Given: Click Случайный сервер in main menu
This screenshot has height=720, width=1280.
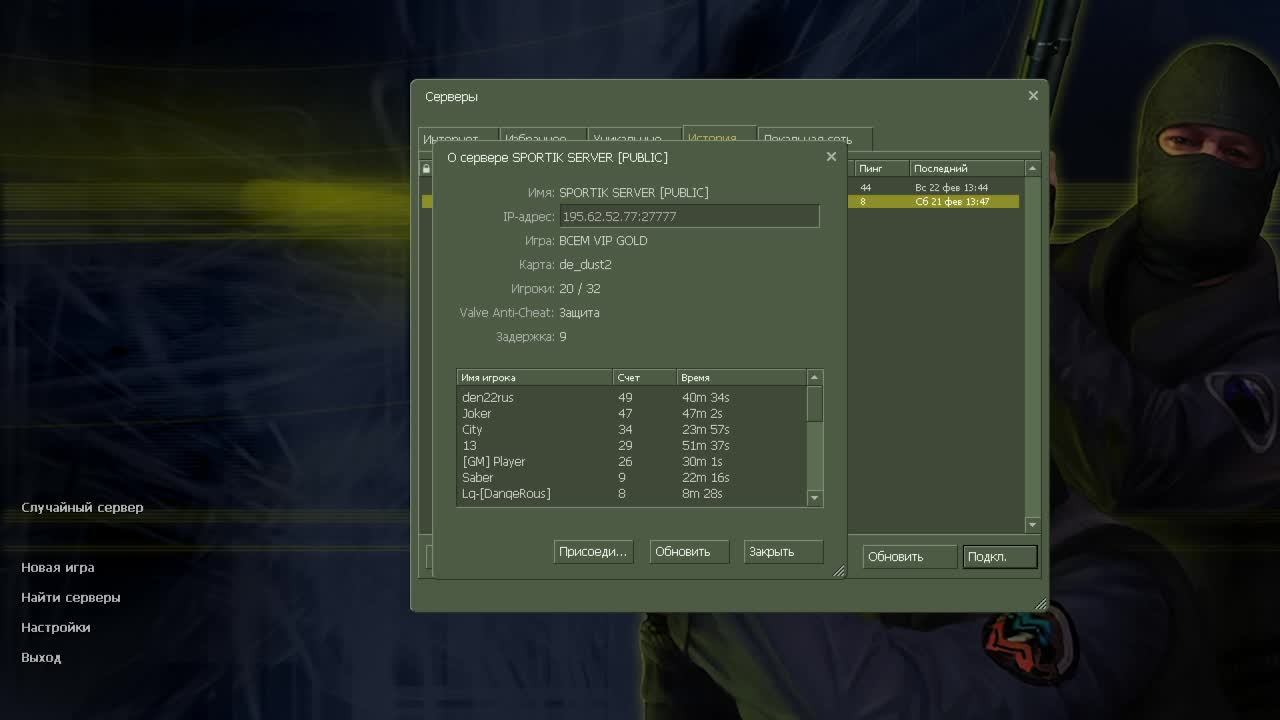Looking at the screenshot, I should tap(82, 507).
